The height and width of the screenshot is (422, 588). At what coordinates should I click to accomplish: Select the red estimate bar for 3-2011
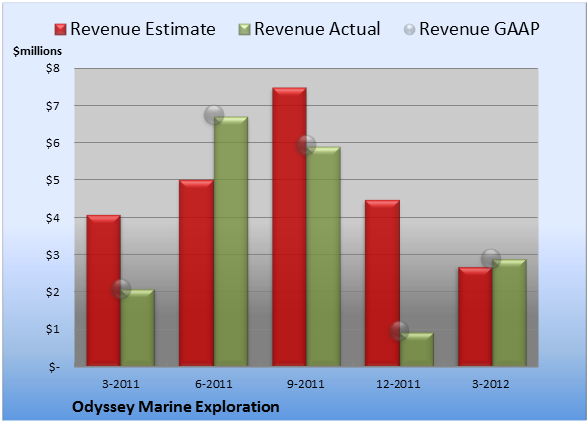click(104, 291)
